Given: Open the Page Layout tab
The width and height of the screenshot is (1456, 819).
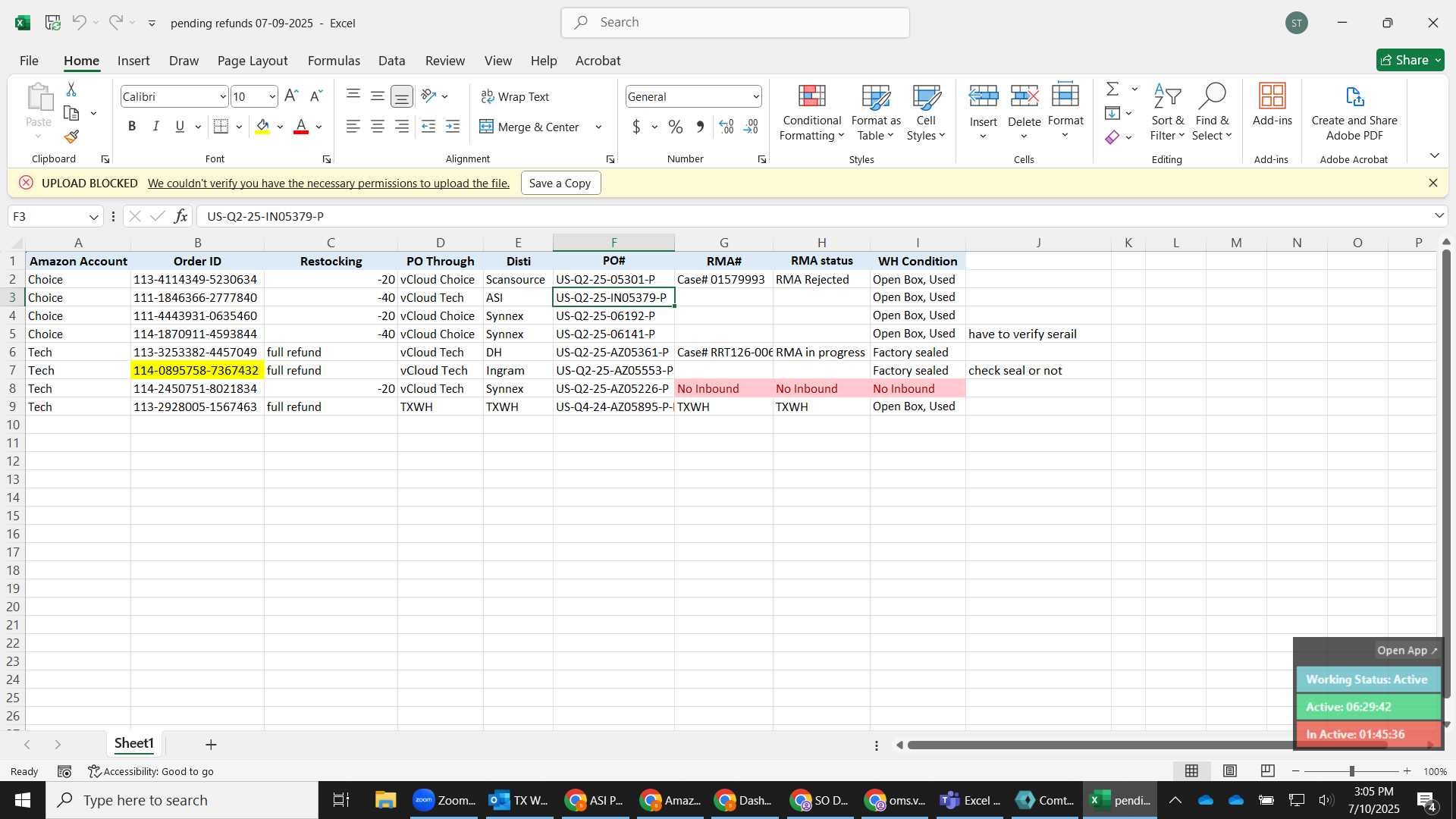Looking at the screenshot, I should [x=253, y=61].
